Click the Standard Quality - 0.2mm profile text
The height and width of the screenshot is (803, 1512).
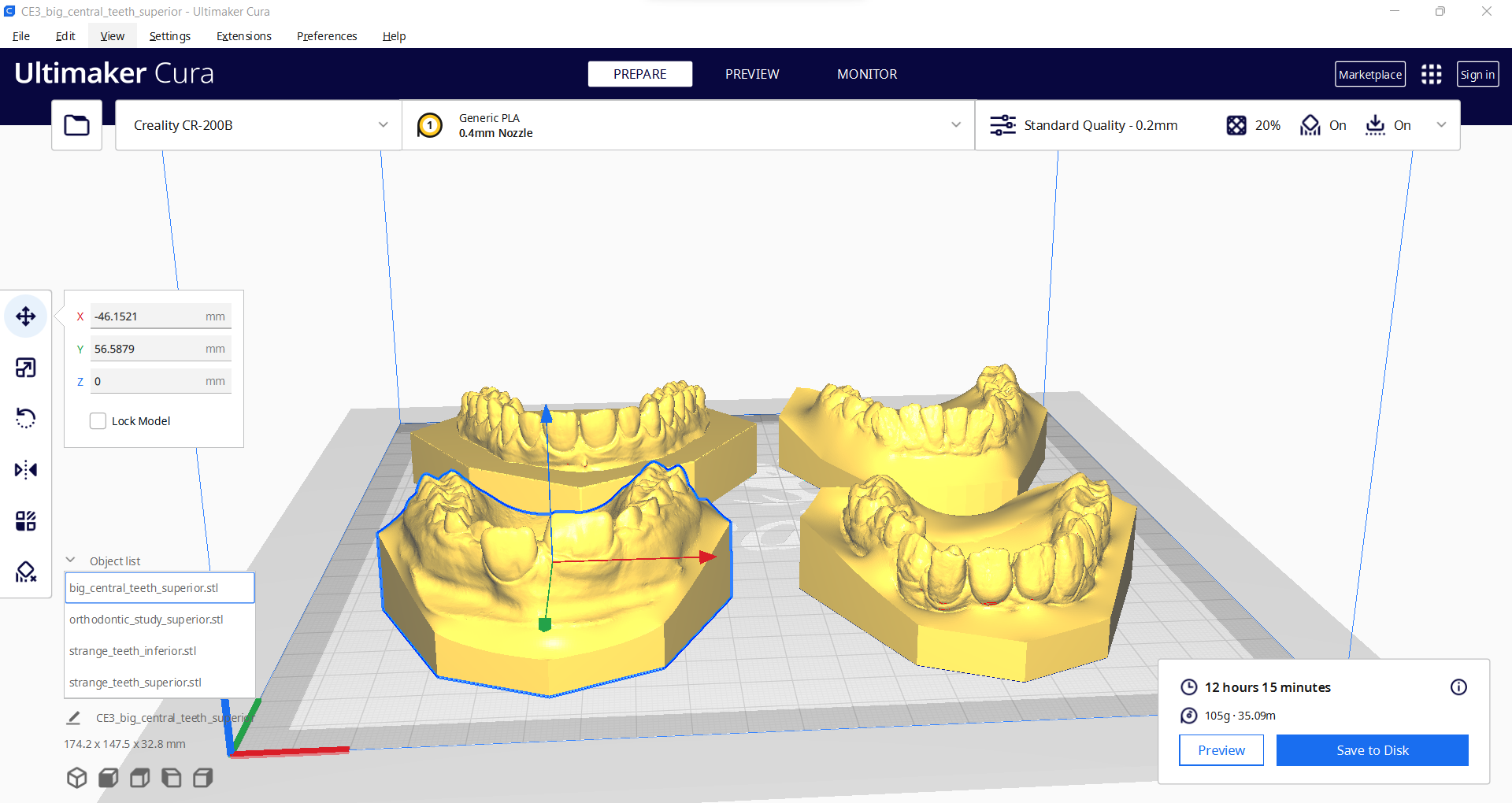coord(1101,125)
